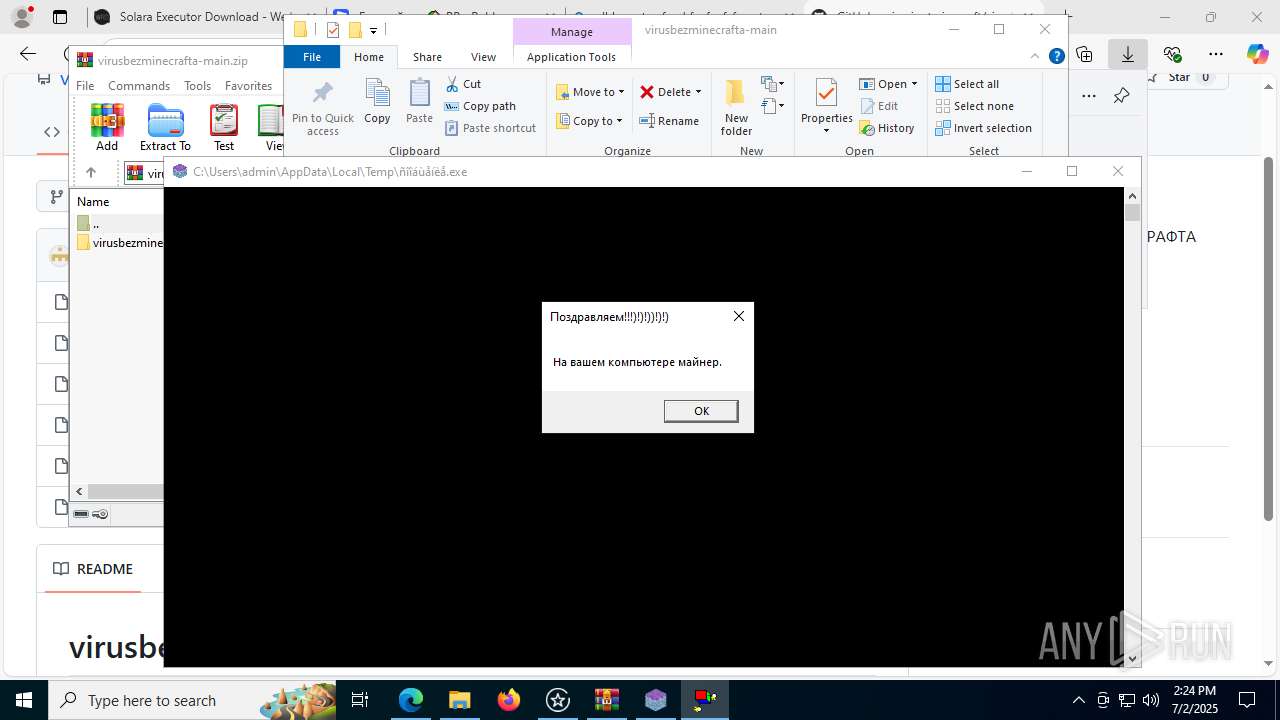Open the Application Tools tab
This screenshot has height=720, width=1280.
(571, 57)
